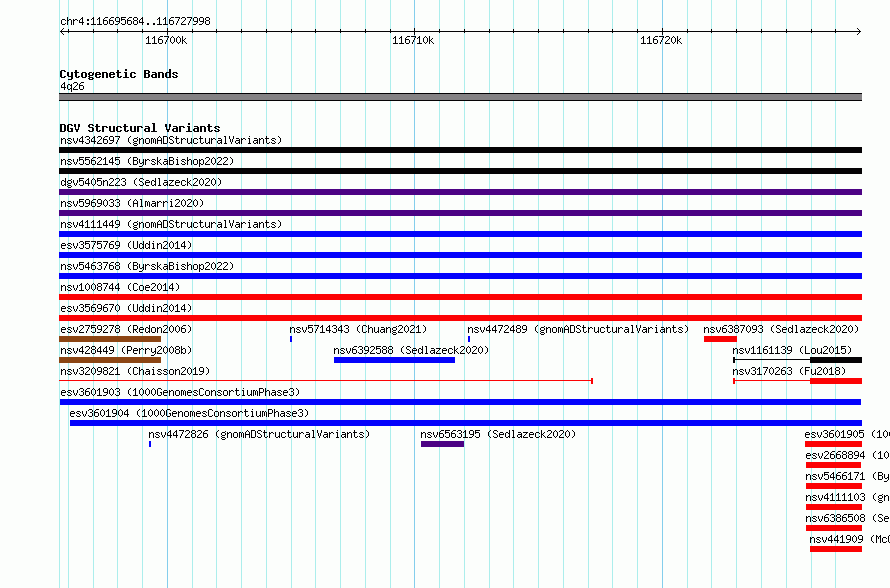The image size is (890, 588).
Task: Click the nsv5463768 ByrskaBishop2022 label
Action: coord(147,266)
